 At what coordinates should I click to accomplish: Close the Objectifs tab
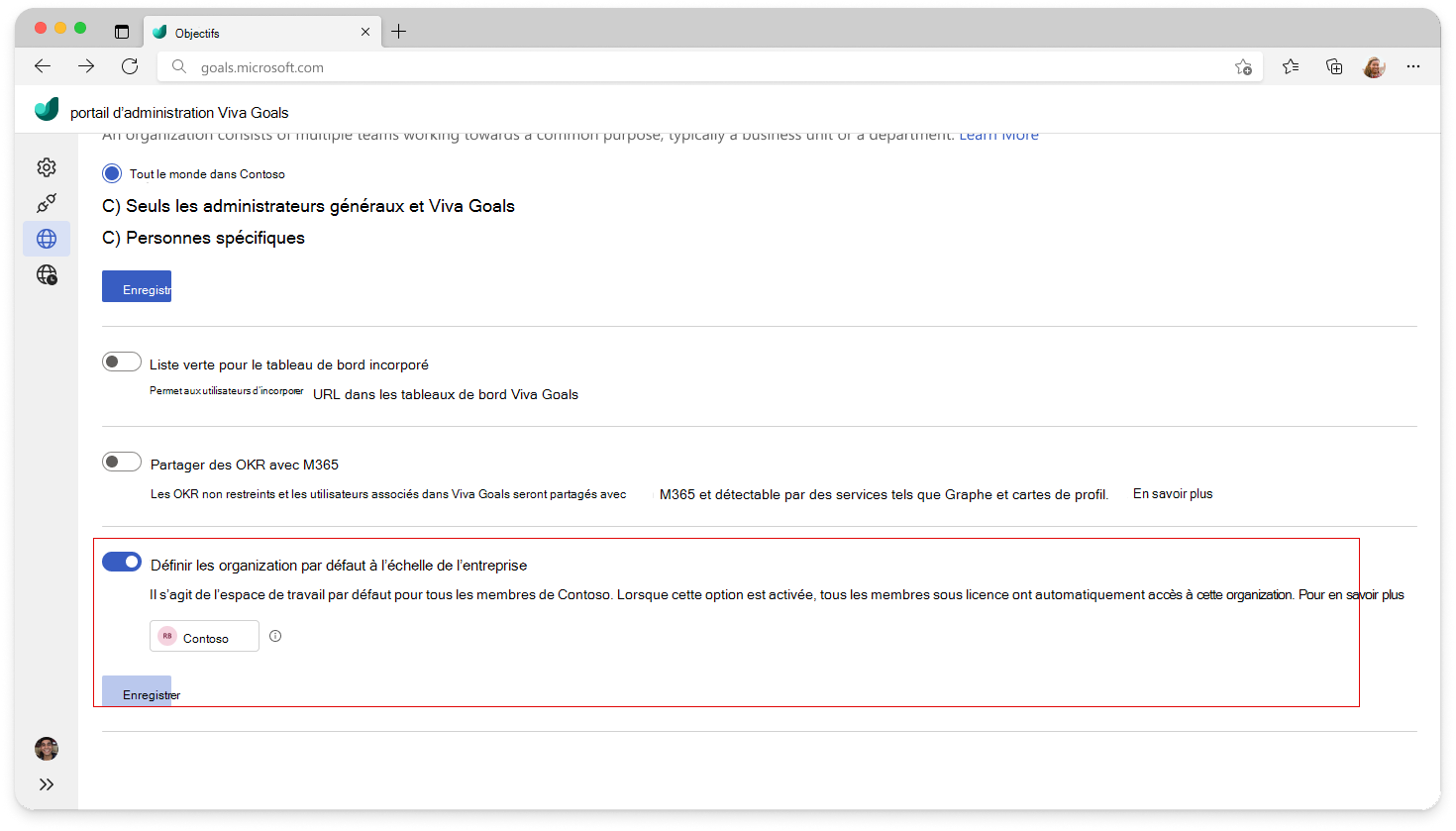[365, 32]
